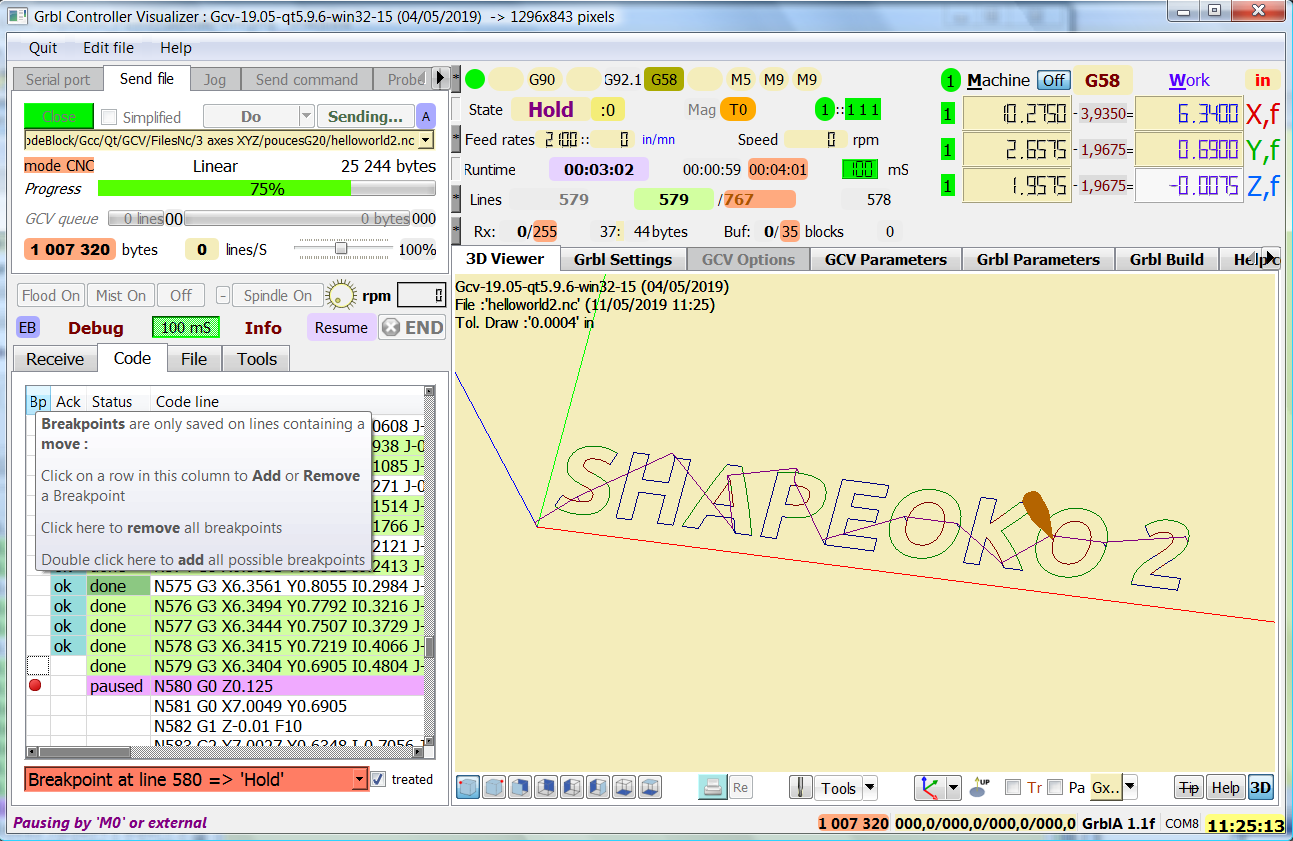Click the green status circle next to G90
The height and width of the screenshot is (841, 1293).
coord(475,79)
